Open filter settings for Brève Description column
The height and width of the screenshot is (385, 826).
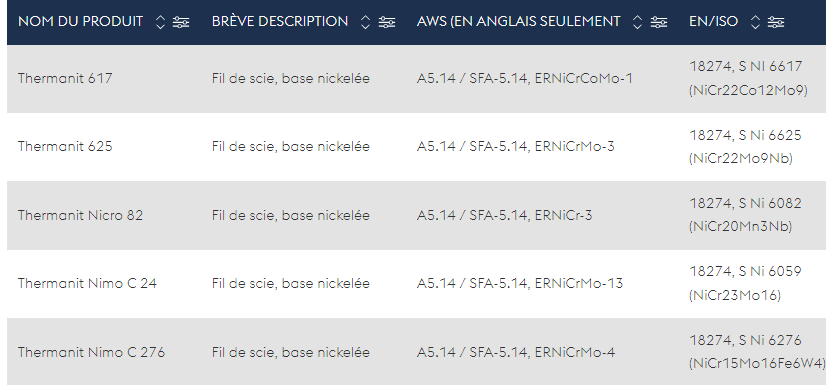387,22
